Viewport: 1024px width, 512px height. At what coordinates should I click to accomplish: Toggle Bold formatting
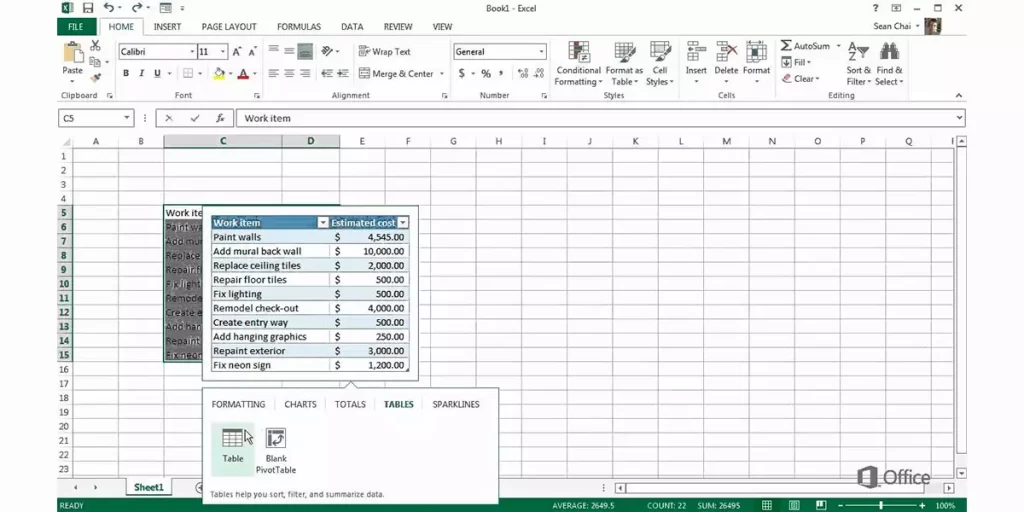click(x=126, y=74)
